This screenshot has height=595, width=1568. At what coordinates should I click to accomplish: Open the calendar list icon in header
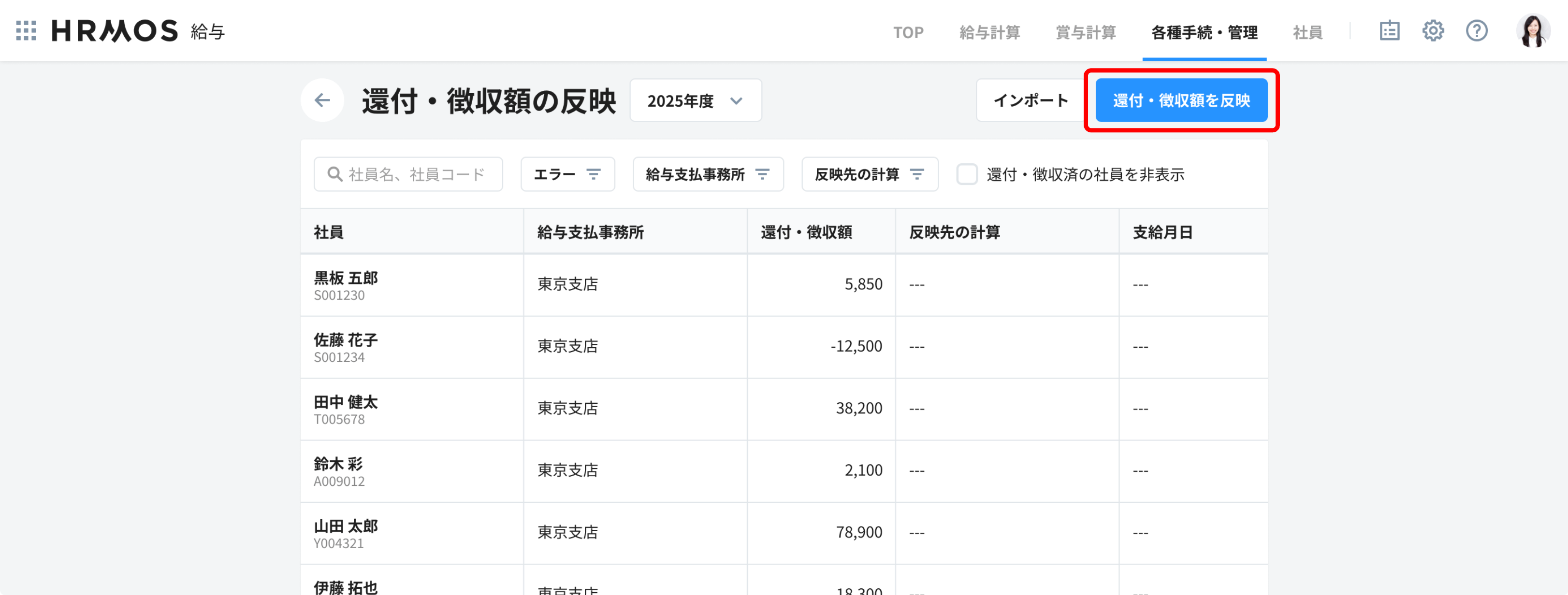[x=1389, y=30]
